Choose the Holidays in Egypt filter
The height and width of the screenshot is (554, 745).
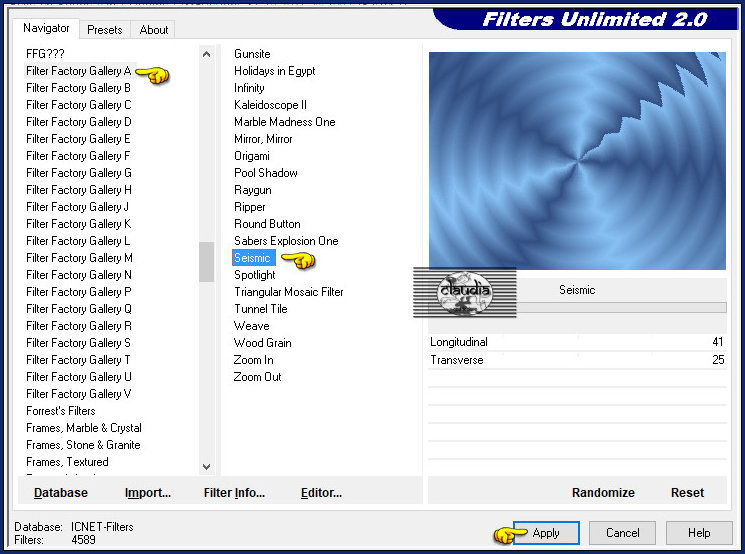tap(275, 71)
